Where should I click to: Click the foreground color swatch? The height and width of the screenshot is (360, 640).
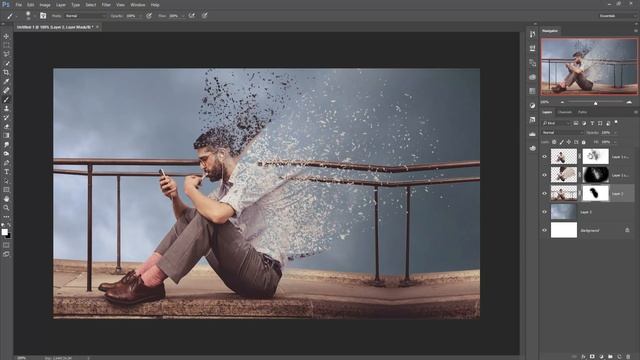tap(4, 232)
